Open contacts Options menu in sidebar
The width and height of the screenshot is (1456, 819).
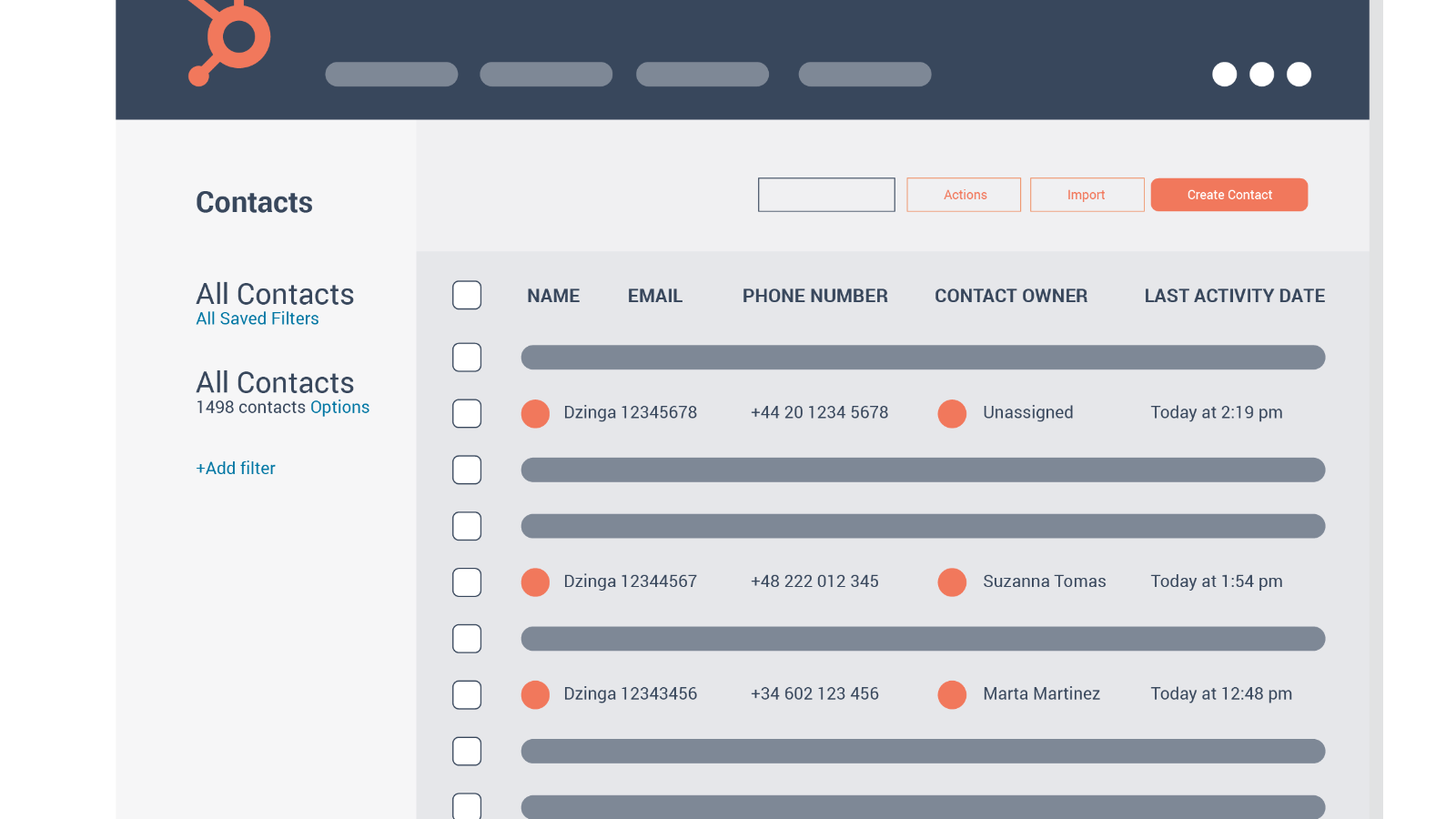click(339, 407)
